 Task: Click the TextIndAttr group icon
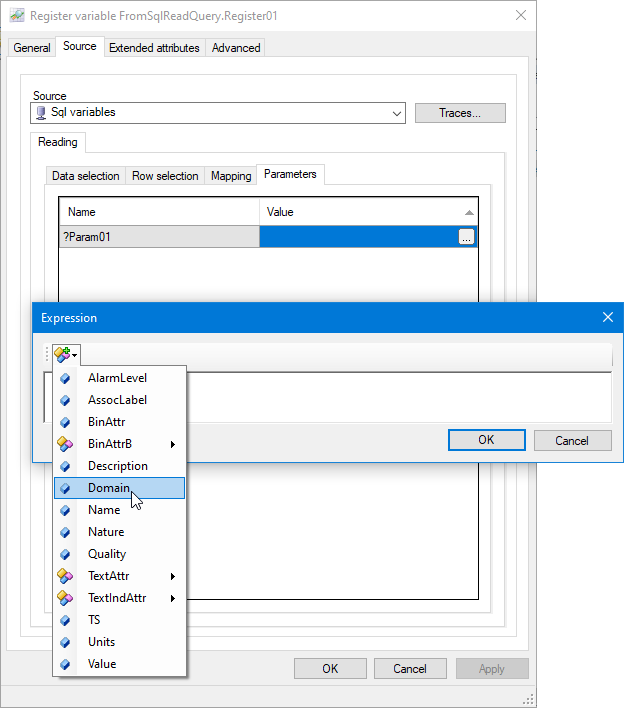(66, 598)
